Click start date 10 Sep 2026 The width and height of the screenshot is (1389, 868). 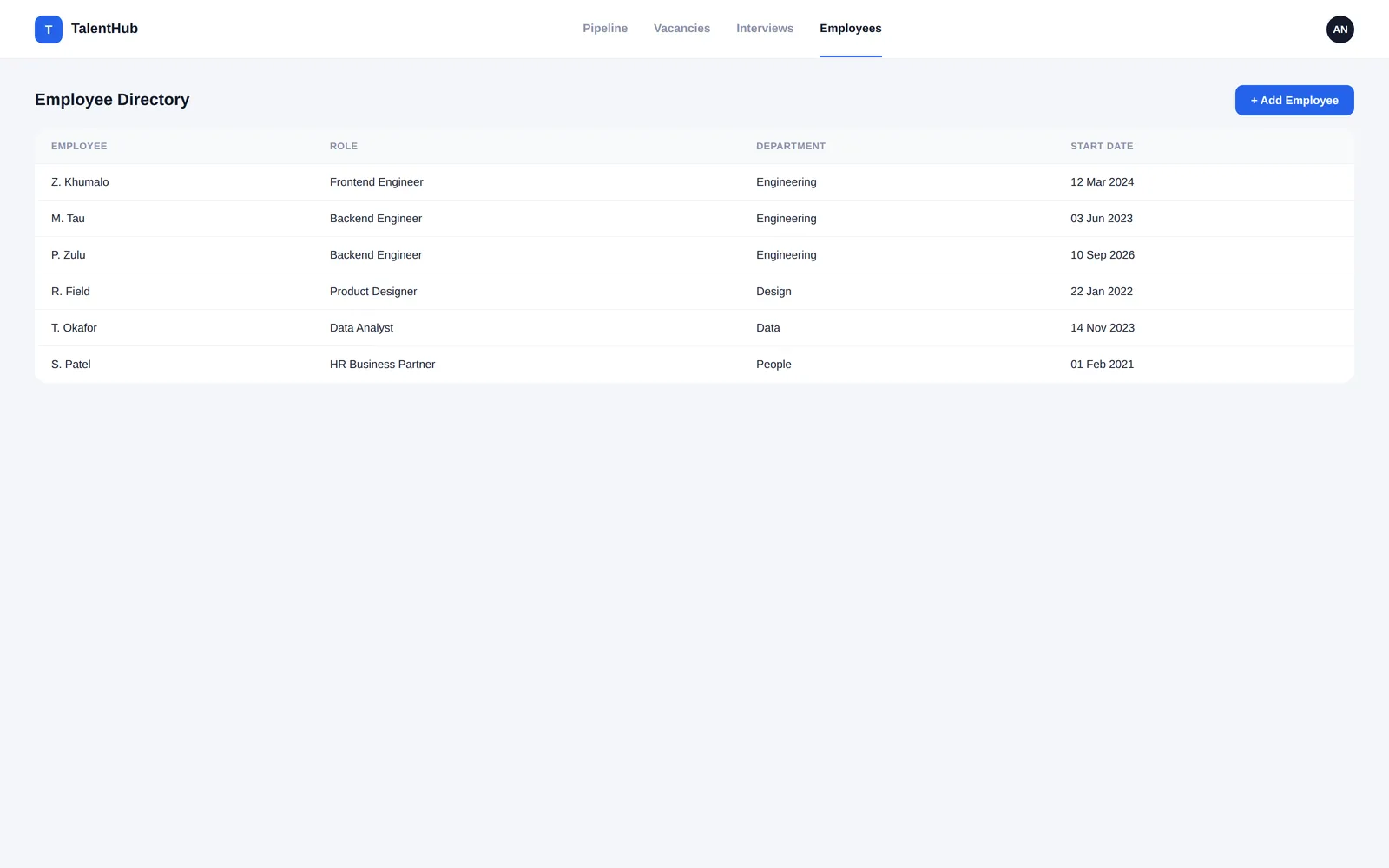coord(1103,255)
